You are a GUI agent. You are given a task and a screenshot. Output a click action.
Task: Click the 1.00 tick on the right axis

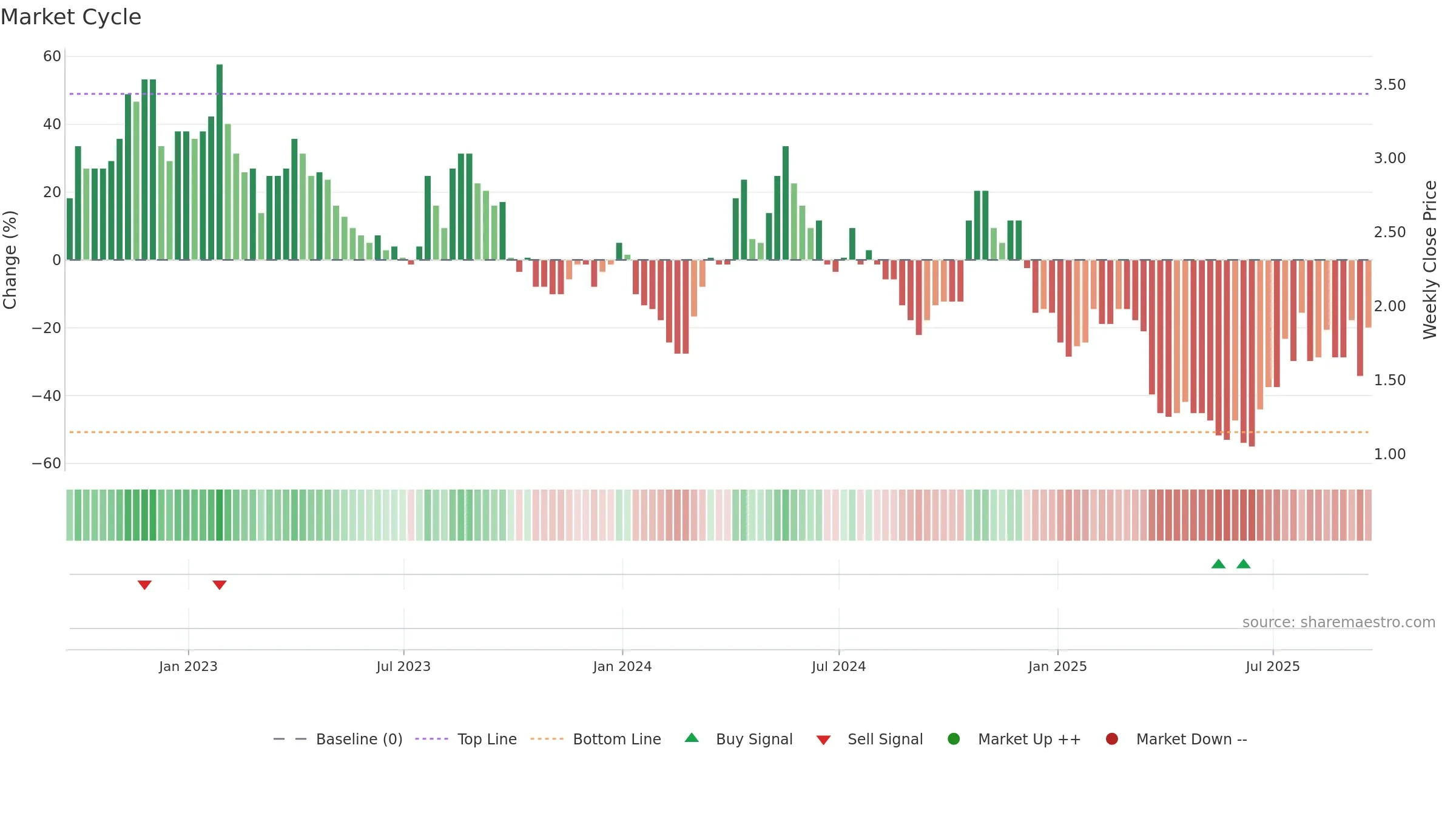click(x=1390, y=454)
